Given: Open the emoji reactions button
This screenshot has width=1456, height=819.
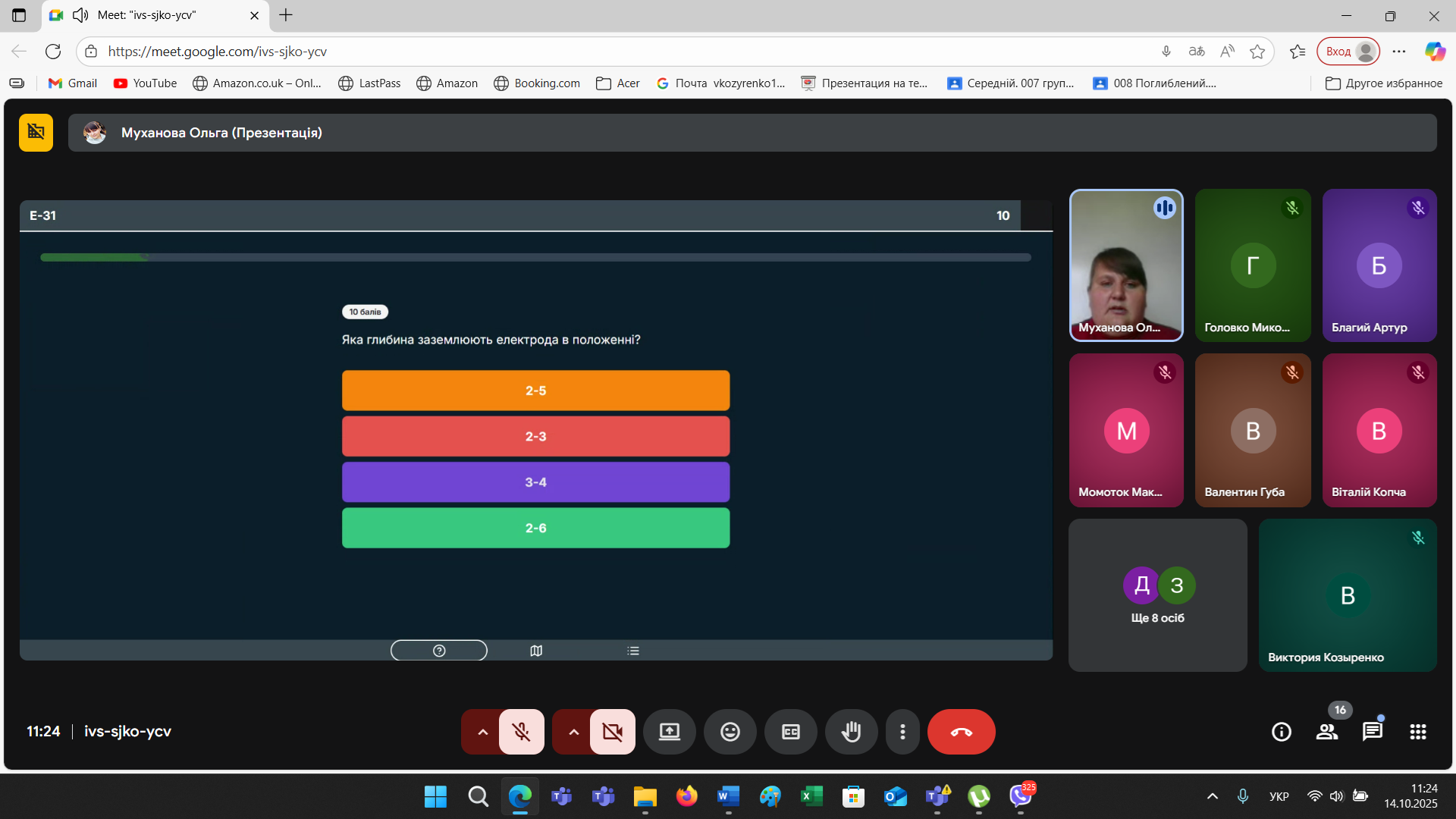Looking at the screenshot, I should 730,732.
